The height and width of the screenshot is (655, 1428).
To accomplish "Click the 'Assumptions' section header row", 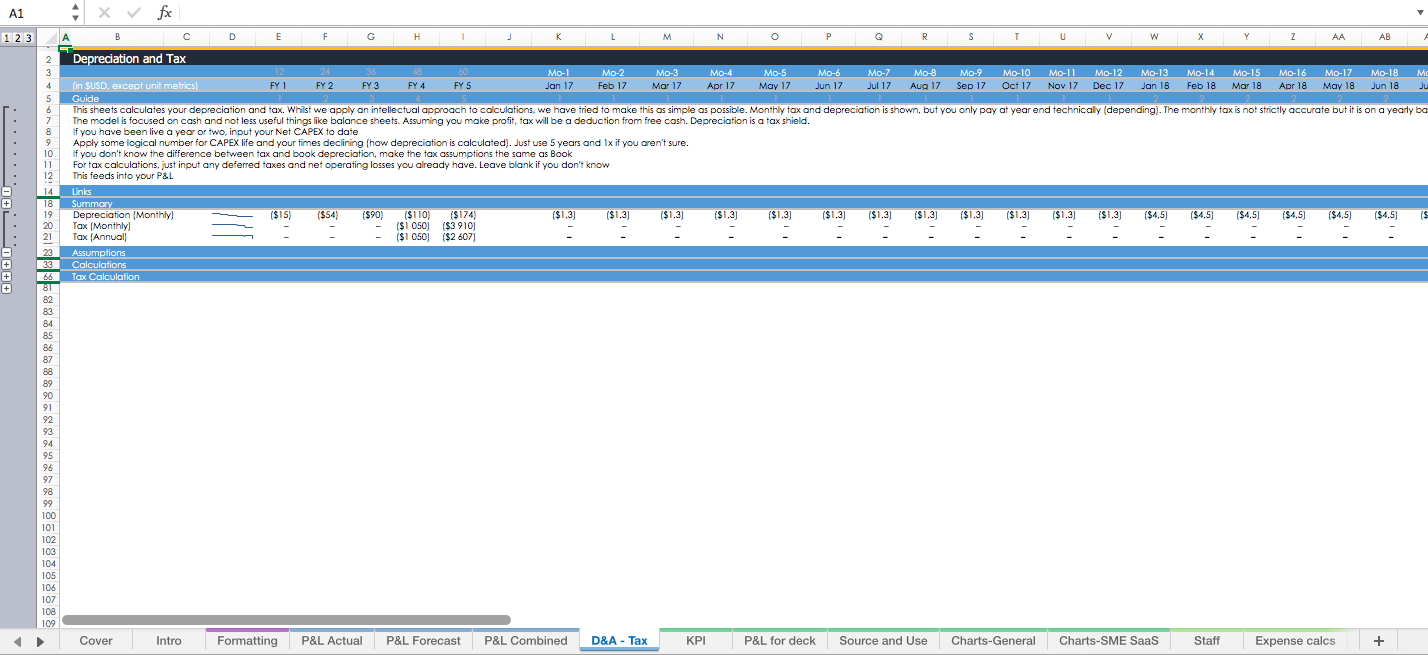I will click(744, 253).
